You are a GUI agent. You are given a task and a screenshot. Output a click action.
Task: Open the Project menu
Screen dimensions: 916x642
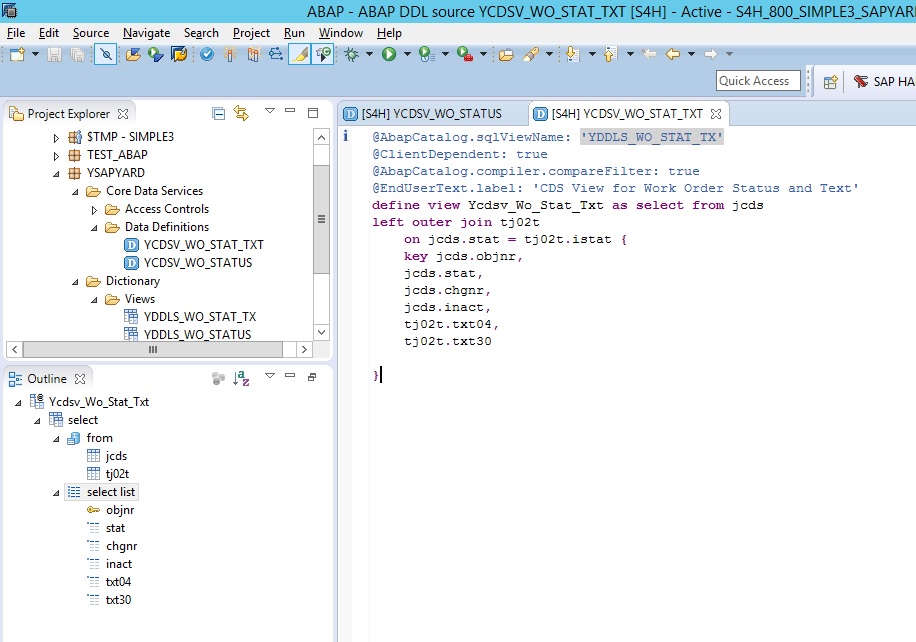coord(251,33)
